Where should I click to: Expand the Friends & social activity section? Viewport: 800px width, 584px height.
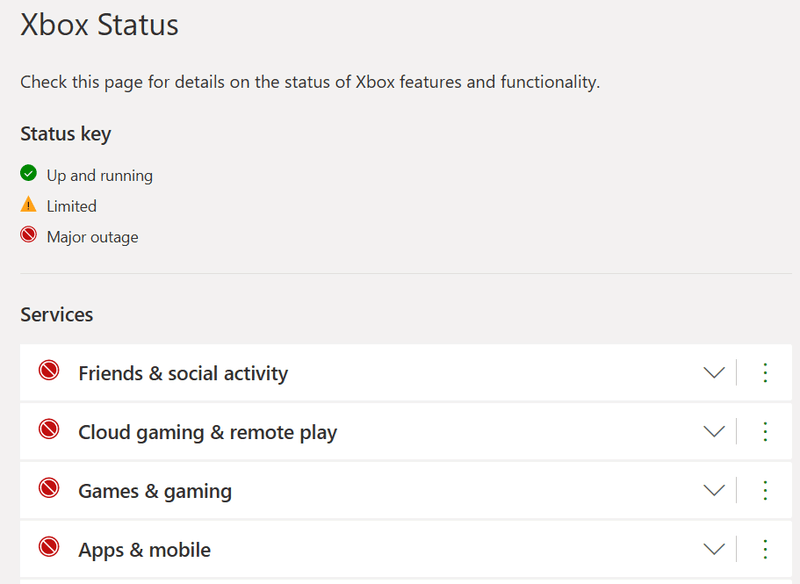tap(713, 373)
